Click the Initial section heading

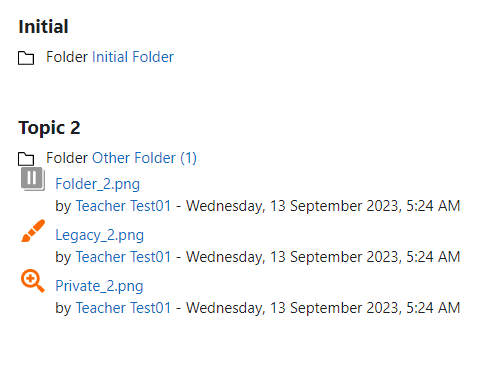point(43,27)
